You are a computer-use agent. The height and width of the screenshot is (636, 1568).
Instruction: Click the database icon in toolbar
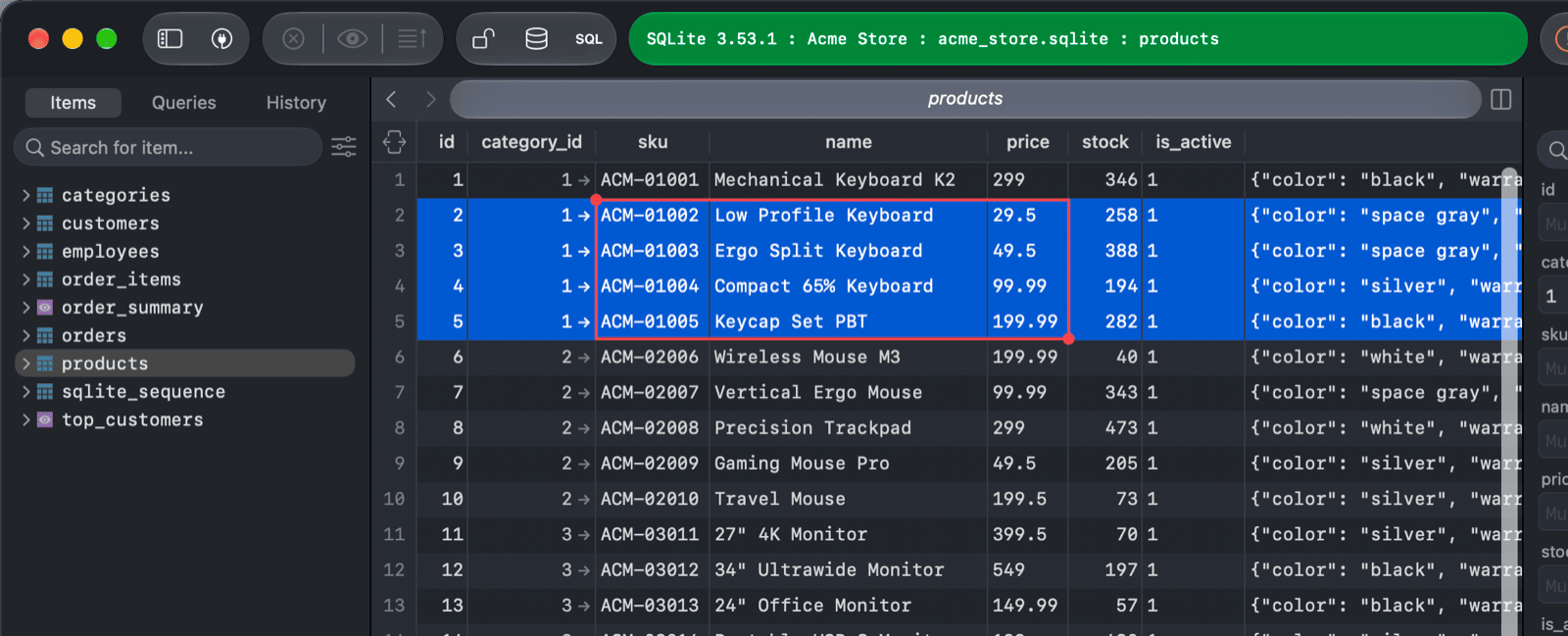(536, 38)
